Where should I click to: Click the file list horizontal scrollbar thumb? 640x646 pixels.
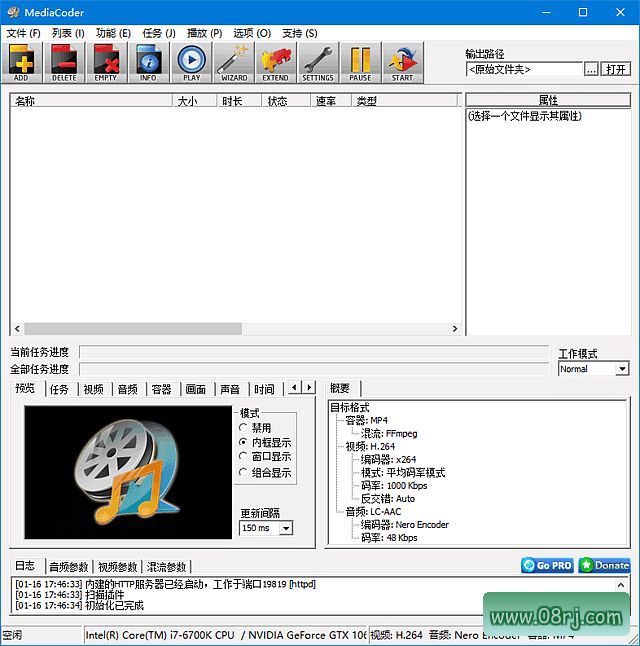(x=133, y=328)
